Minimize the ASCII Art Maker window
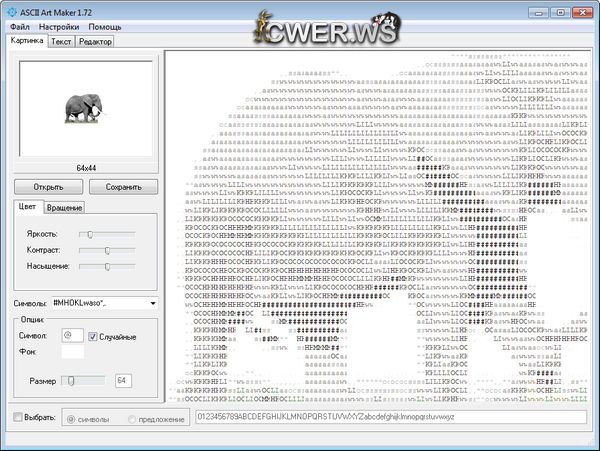 pyautogui.click(x=538, y=12)
